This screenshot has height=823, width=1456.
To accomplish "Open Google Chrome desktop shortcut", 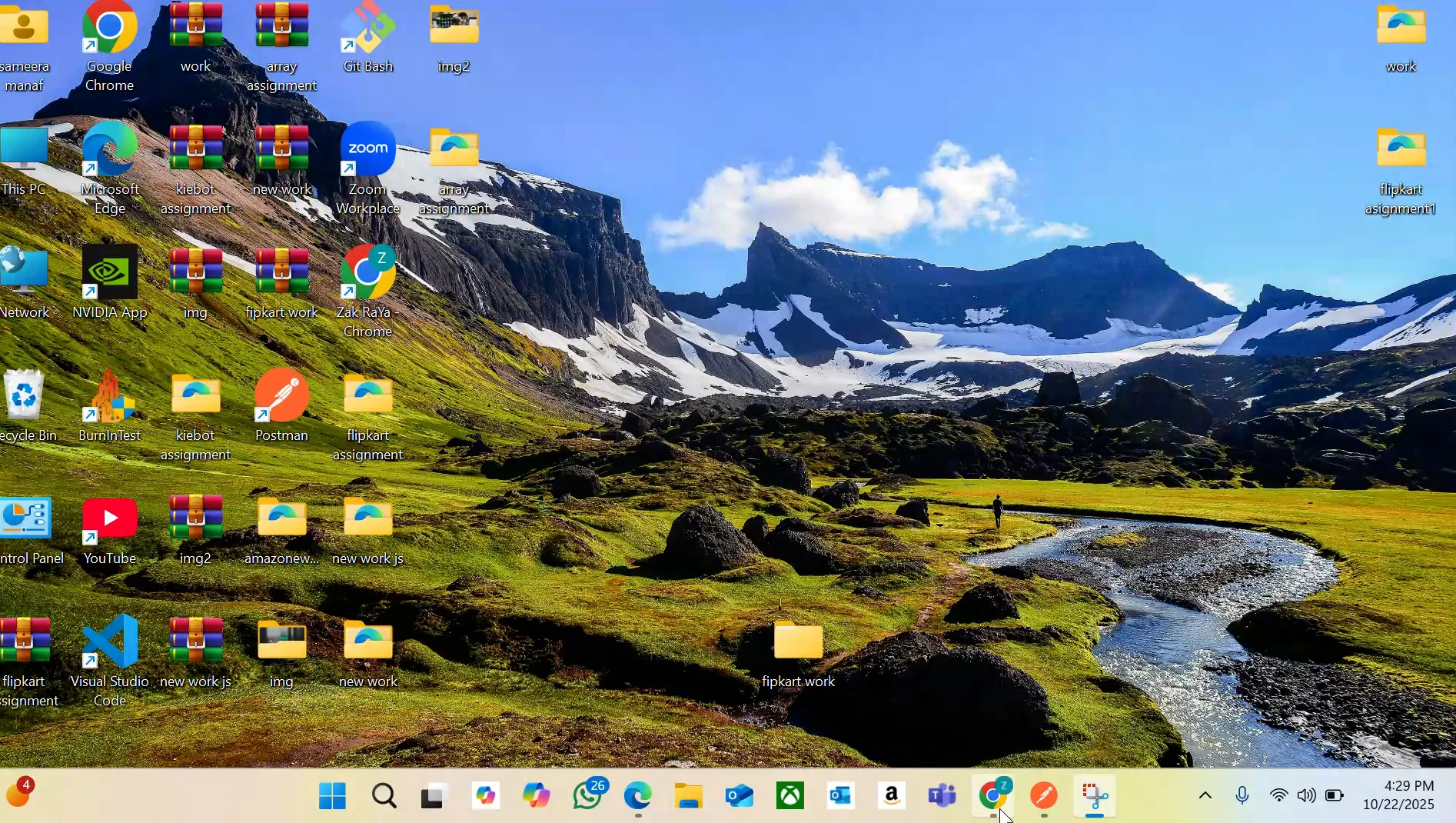I will (x=109, y=46).
